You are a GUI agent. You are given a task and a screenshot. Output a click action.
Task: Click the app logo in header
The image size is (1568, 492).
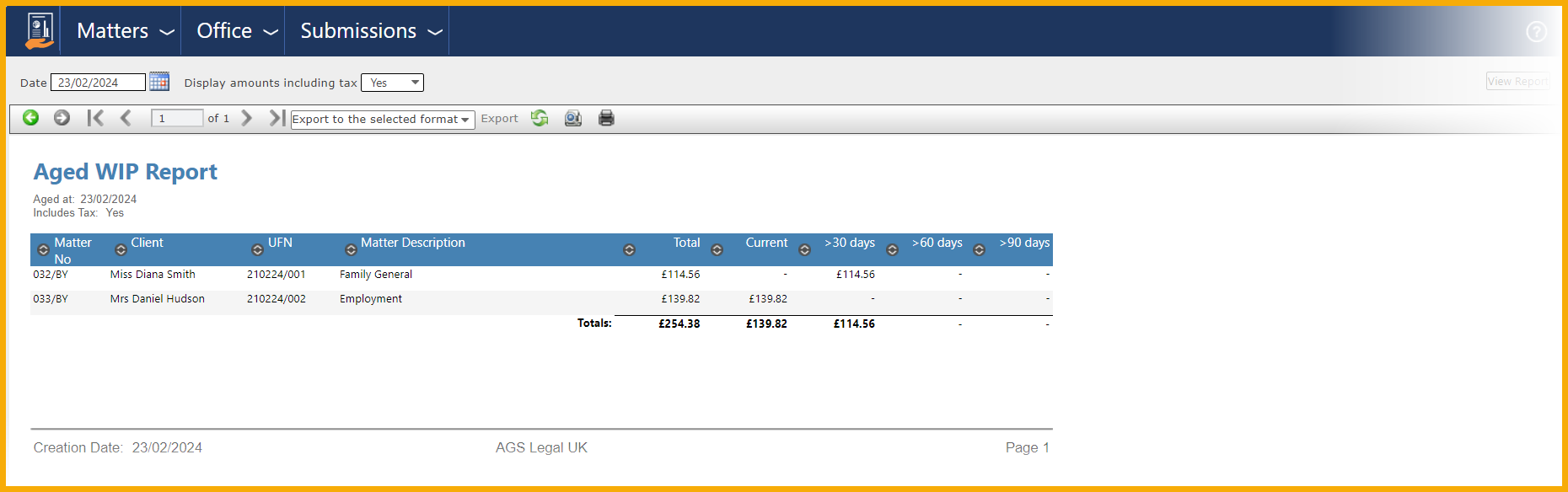point(40,31)
